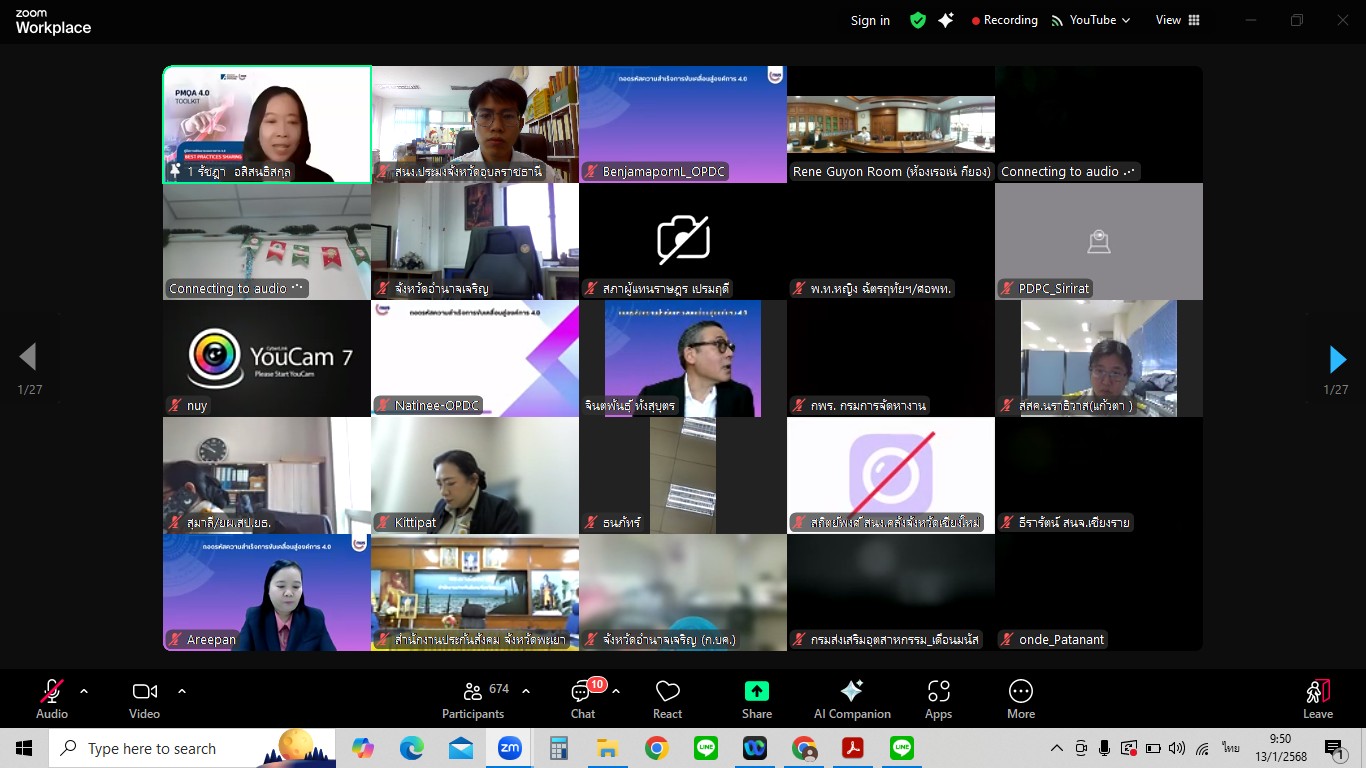Screen dimensions: 1366x768
Task: Click pin icon on highlighted speaker tile
Action: [176, 171]
